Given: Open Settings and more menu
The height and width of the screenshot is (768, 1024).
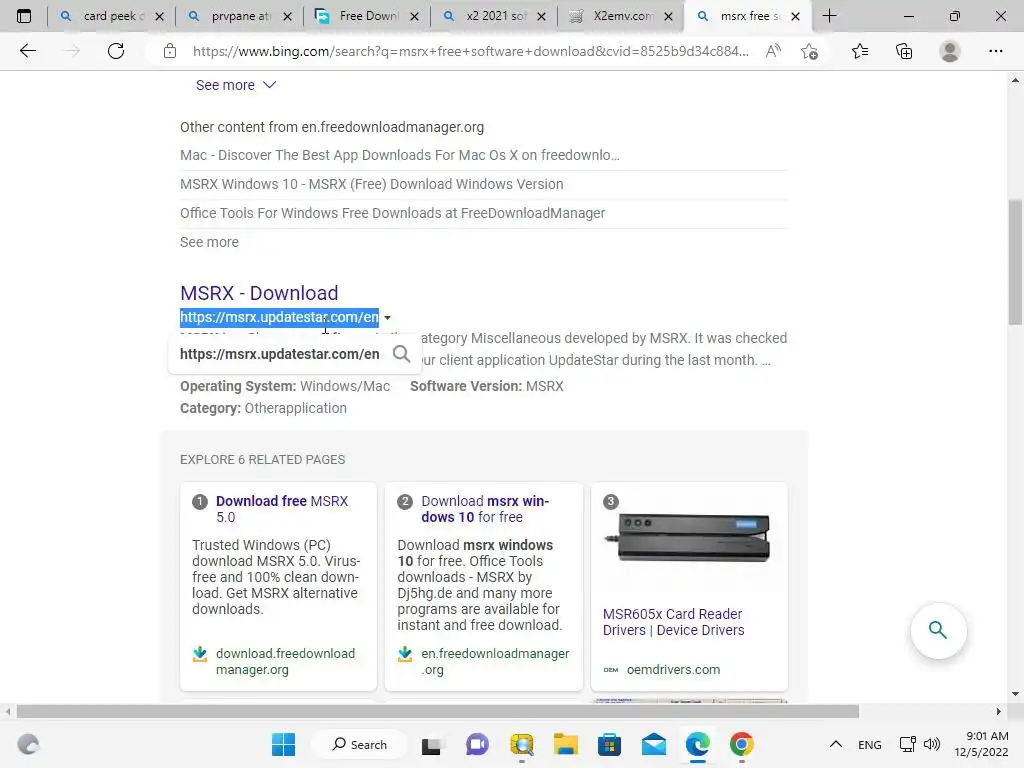Looking at the screenshot, I should [x=995, y=51].
